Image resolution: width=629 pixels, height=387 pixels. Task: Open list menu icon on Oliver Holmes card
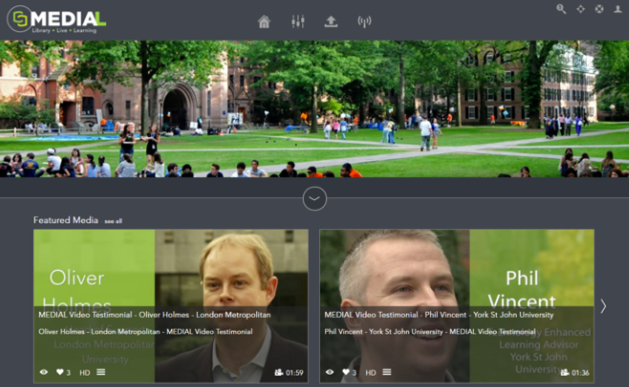pyautogui.click(x=101, y=372)
